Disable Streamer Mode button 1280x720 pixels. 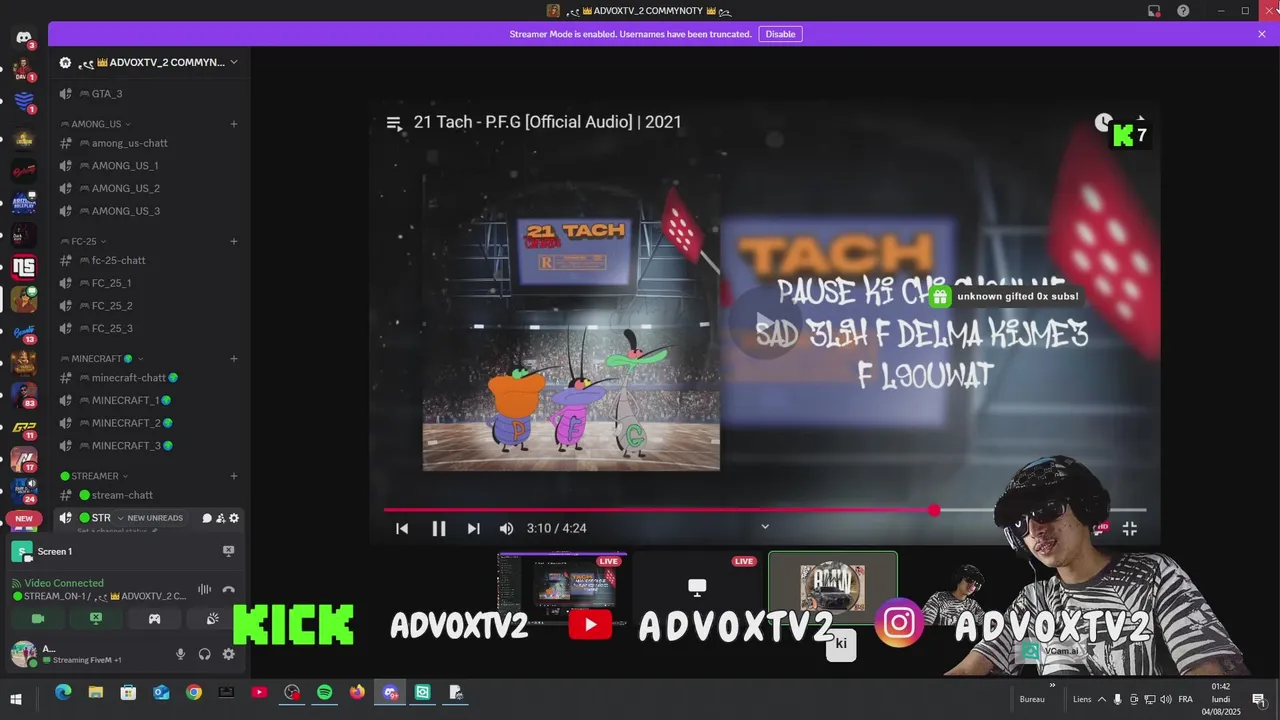click(x=780, y=34)
